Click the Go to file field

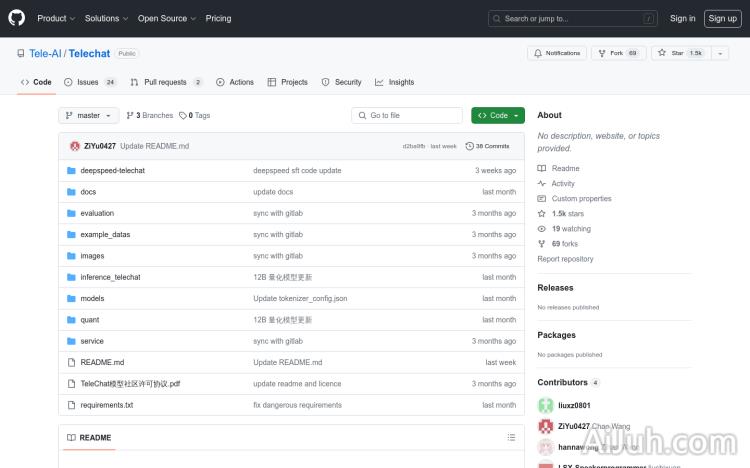pos(407,115)
